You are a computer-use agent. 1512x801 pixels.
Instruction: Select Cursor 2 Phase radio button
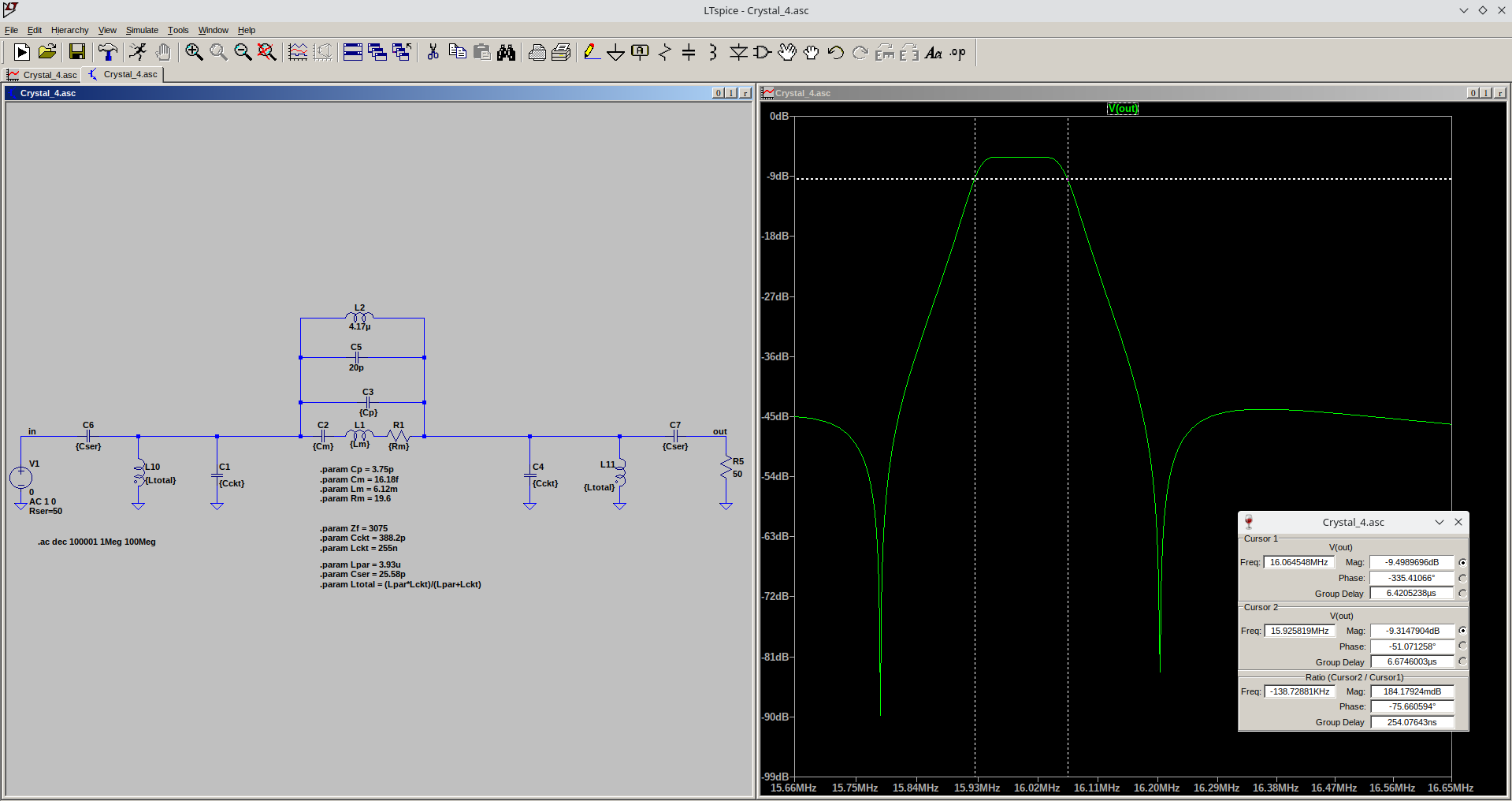tap(1462, 646)
